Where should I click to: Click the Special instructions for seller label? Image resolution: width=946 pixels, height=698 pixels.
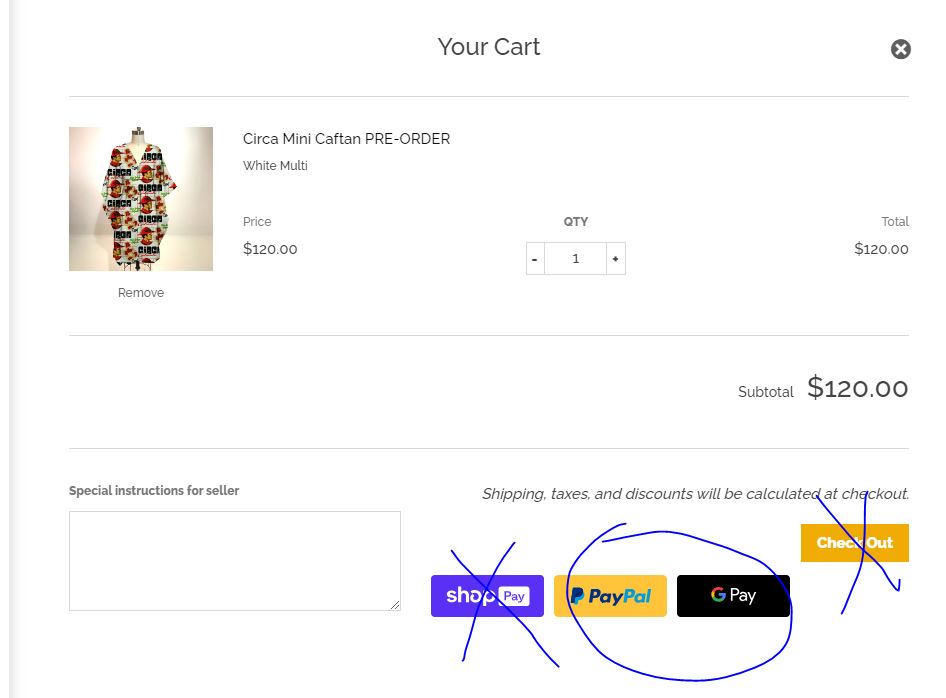pos(154,491)
